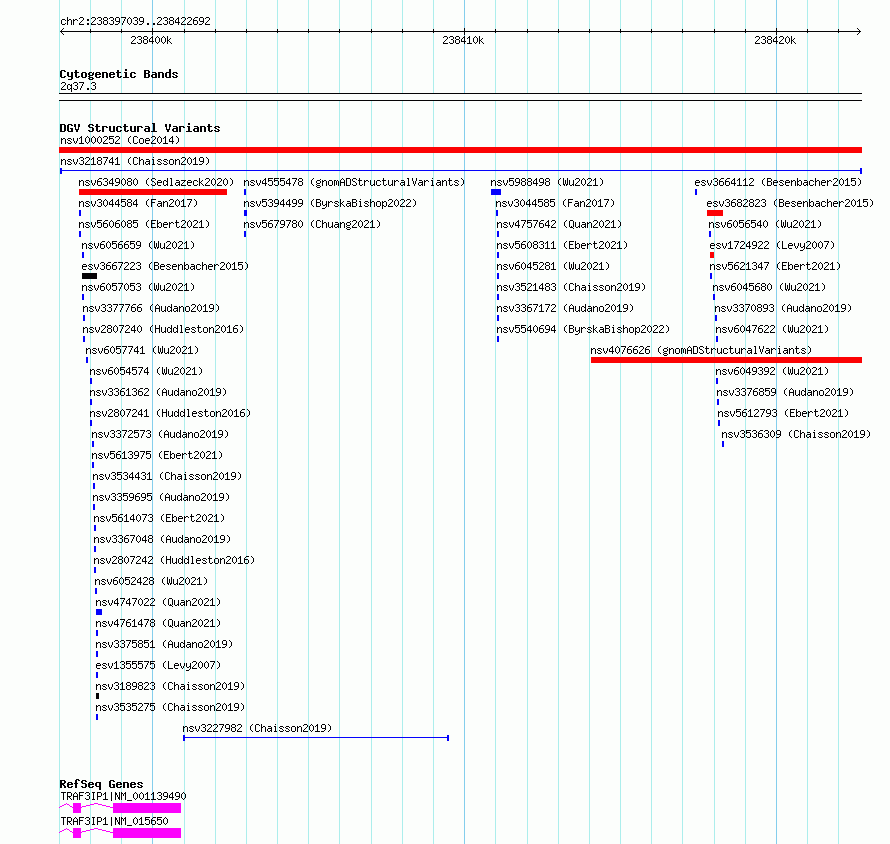890x844 pixels.
Task: Click nsv5612793 (Ebert2021) label
Action: click(x=783, y=413)
